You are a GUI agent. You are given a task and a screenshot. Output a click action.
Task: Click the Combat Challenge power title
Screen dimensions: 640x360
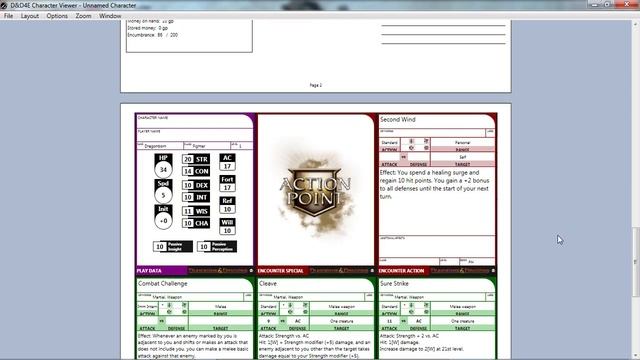click(162, 283)
